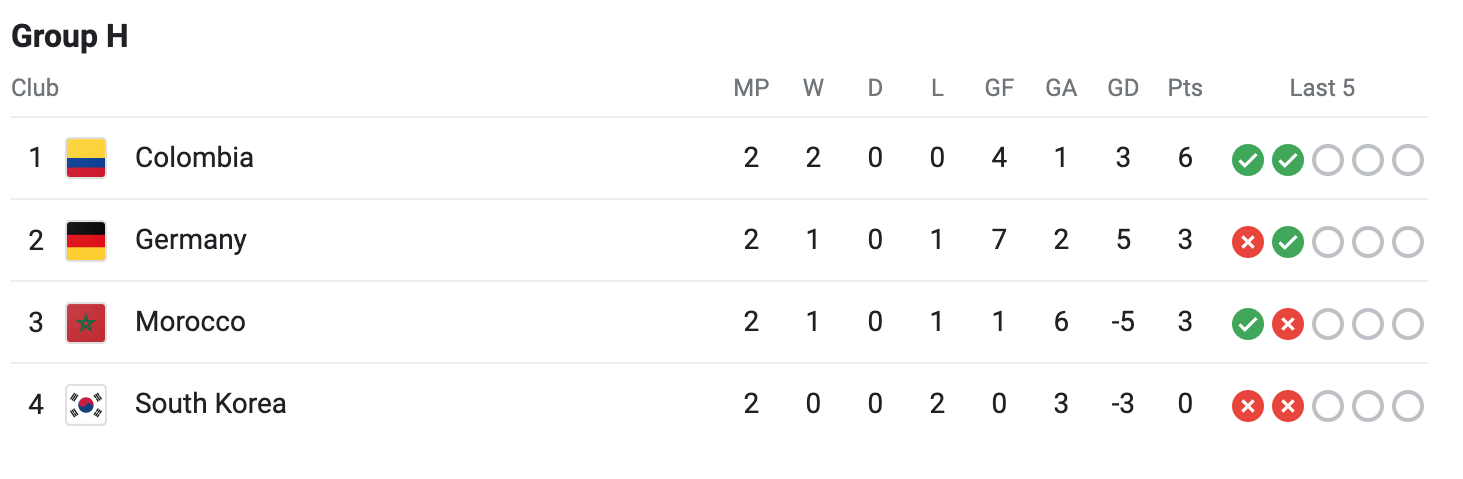Click the Group H heading
The width and height of the screenshot is (1463, 479).
point(69,37)
